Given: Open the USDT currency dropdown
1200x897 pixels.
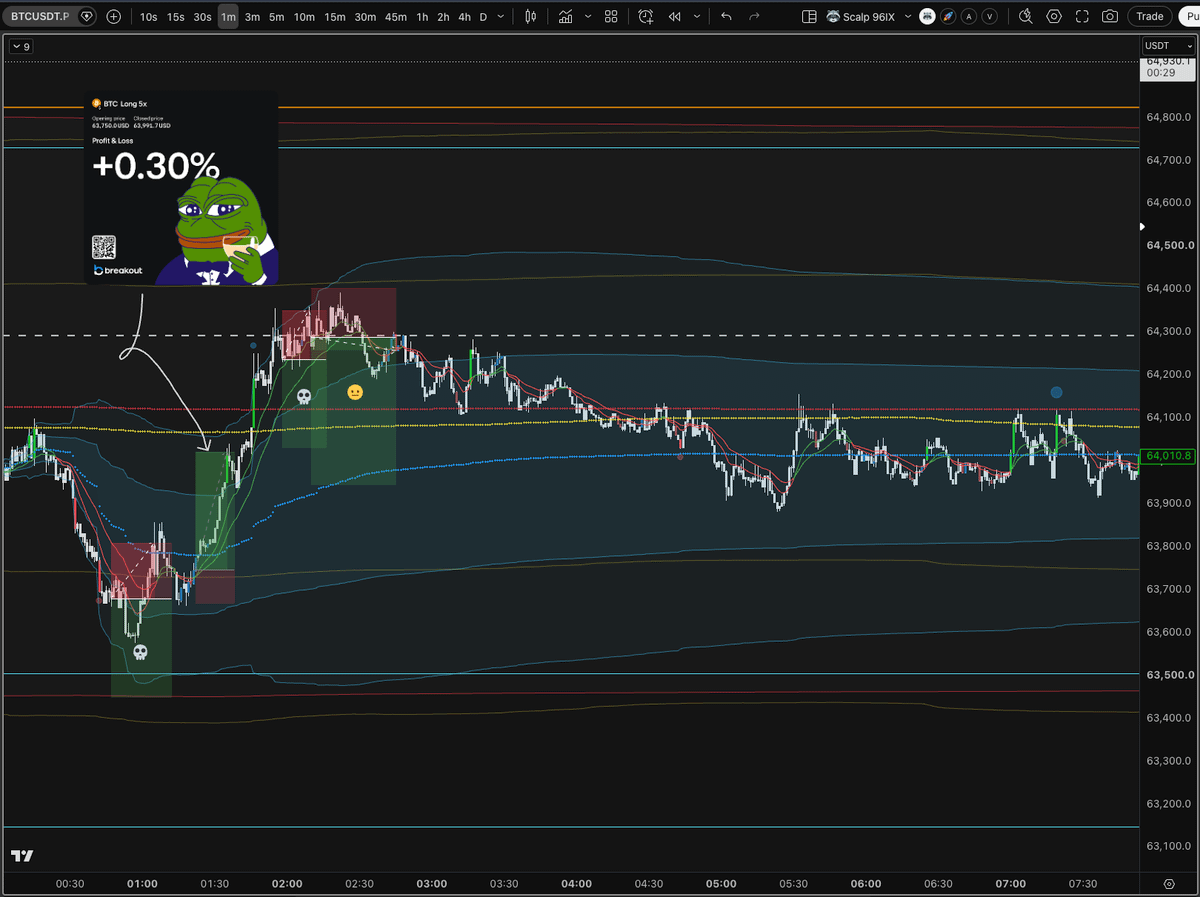Looking at the screenshot, I should click(x=1168, y=46).
